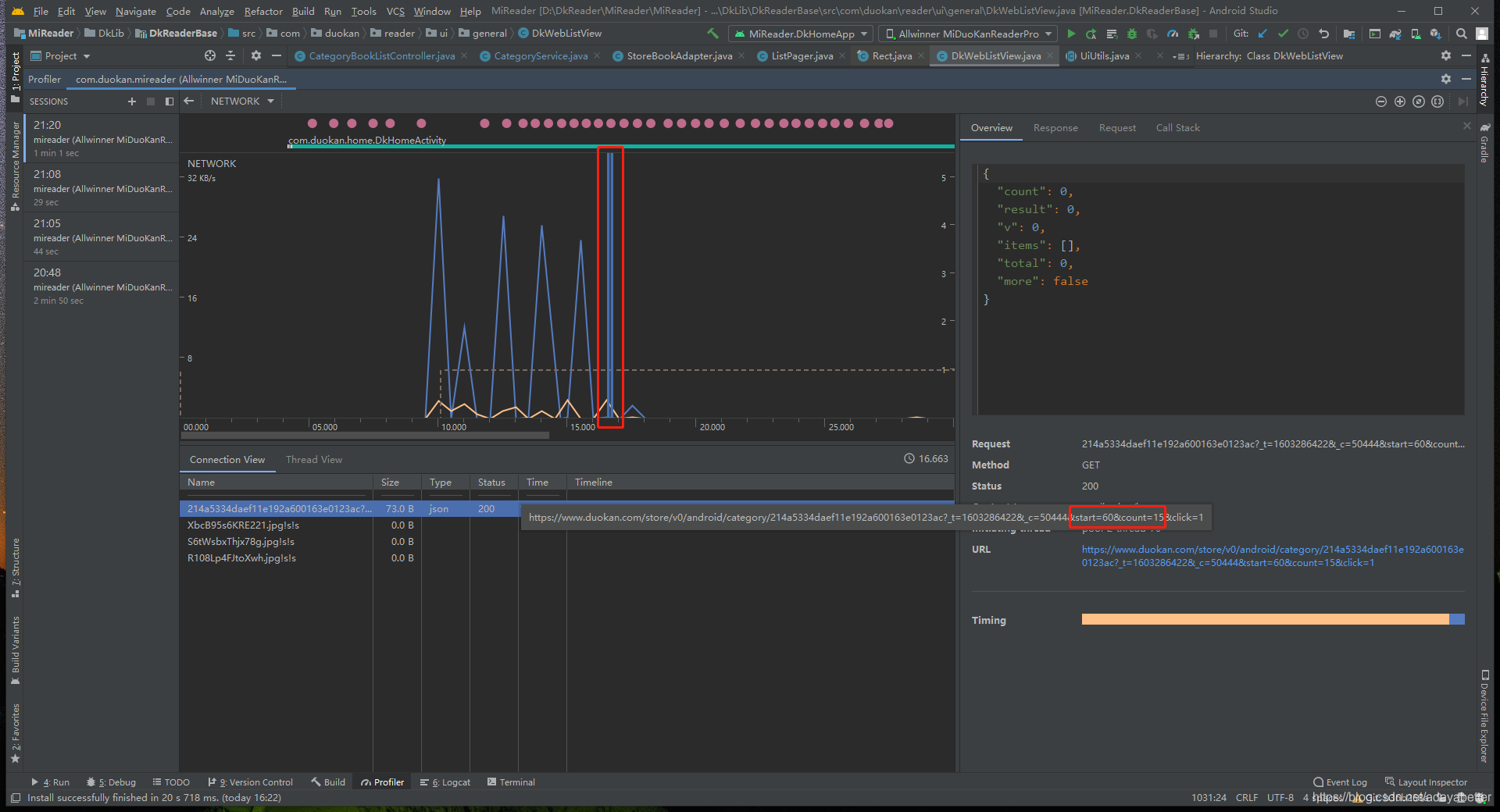The height and width of the screenshot is (812, 1500).
Task: Open Allwinner MiDuoKanReaderPro device dropdown
Action: point(967,34)
